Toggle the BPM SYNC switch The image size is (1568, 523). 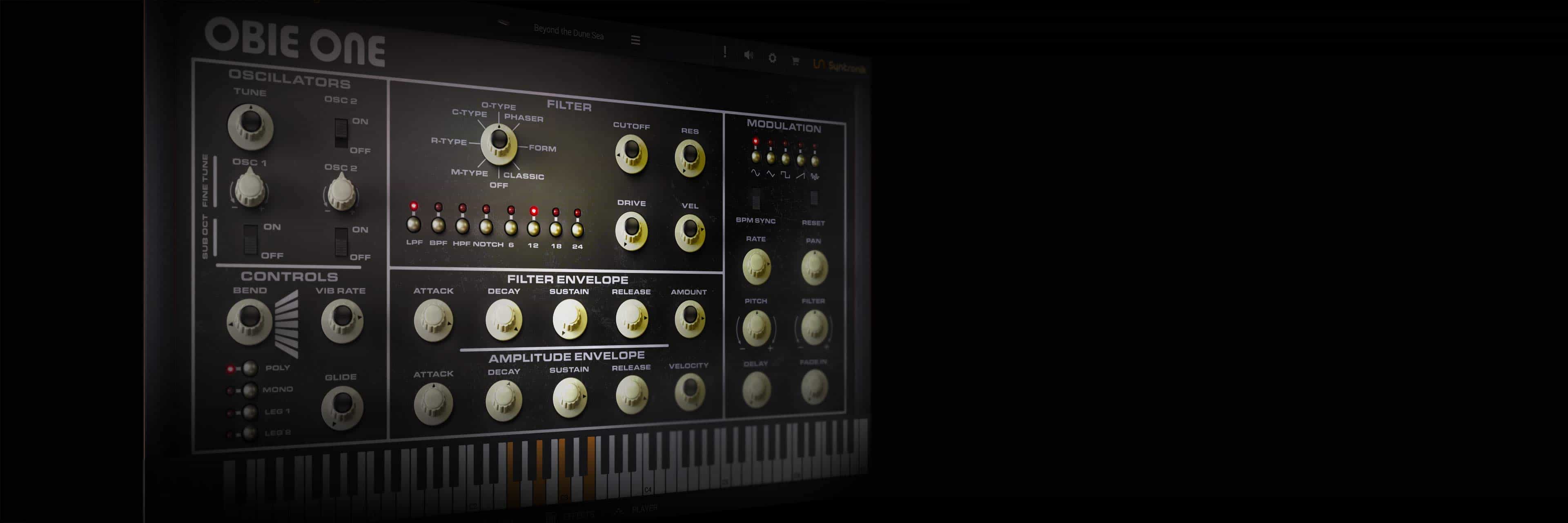(756, 199)
